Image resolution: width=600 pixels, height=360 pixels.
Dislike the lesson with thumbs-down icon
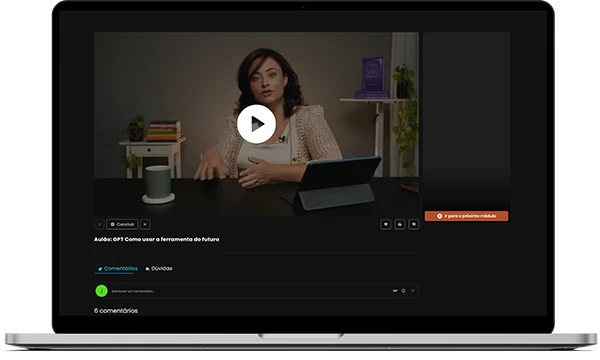tap(413, 225)
